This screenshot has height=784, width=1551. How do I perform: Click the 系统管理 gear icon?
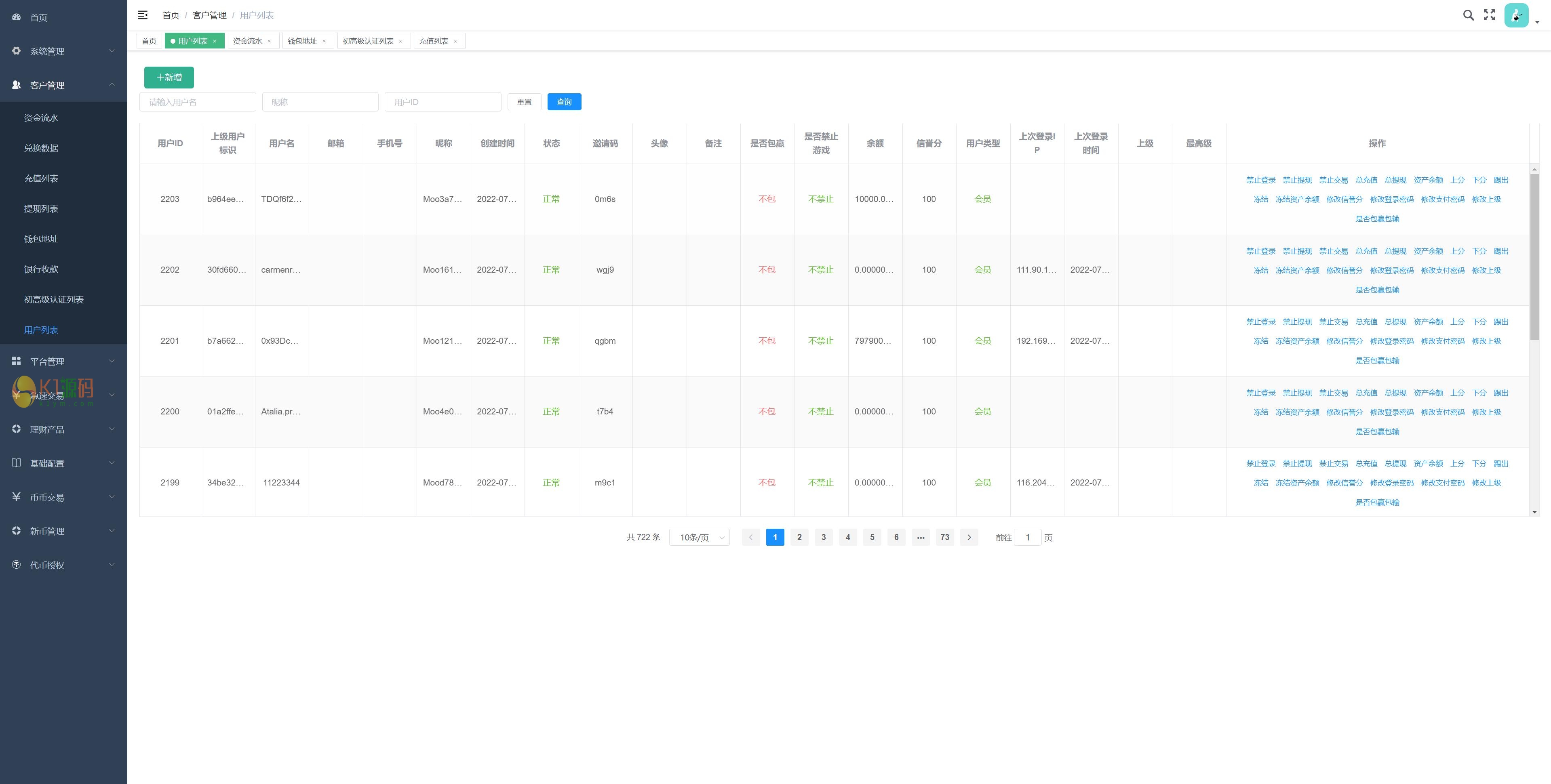click(16, 51)
